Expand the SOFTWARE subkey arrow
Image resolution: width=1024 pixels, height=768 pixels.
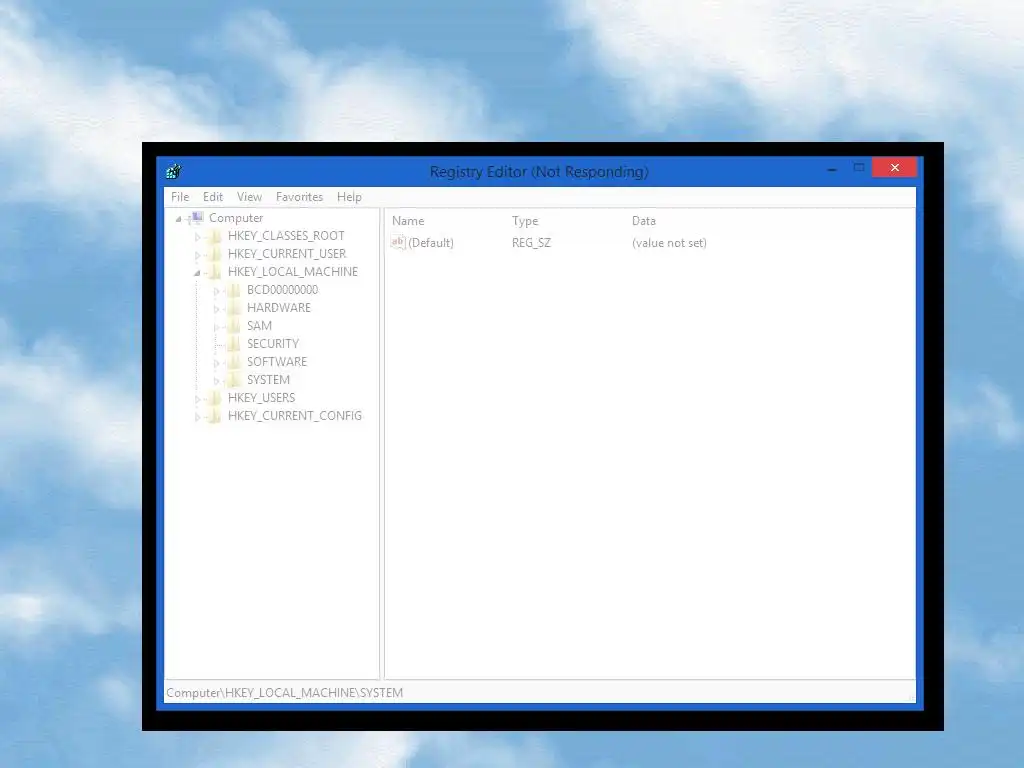pyautogui.click(x=217, y=362)
